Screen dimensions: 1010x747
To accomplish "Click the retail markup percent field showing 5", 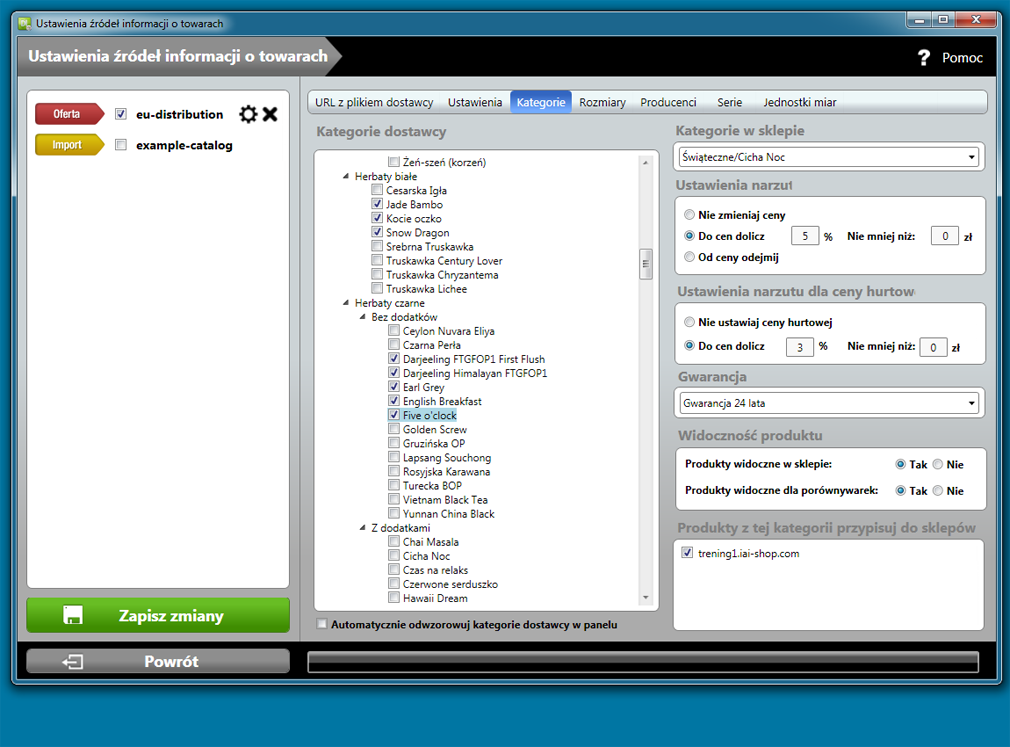I will [x=804, y=236].
